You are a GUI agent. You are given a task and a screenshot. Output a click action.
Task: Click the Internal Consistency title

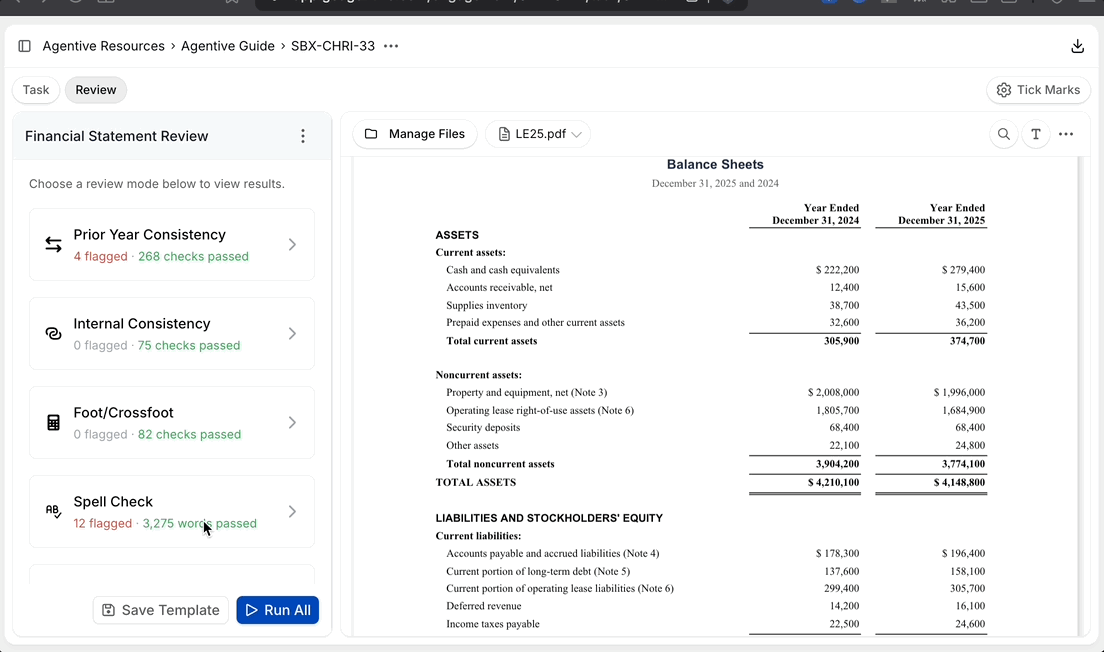pos(142,323)
